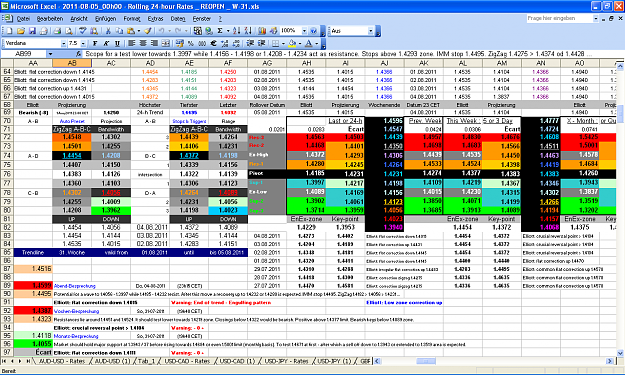625x375 pixels.
Task: Run the spelling check icon
Action: point(83,31)
